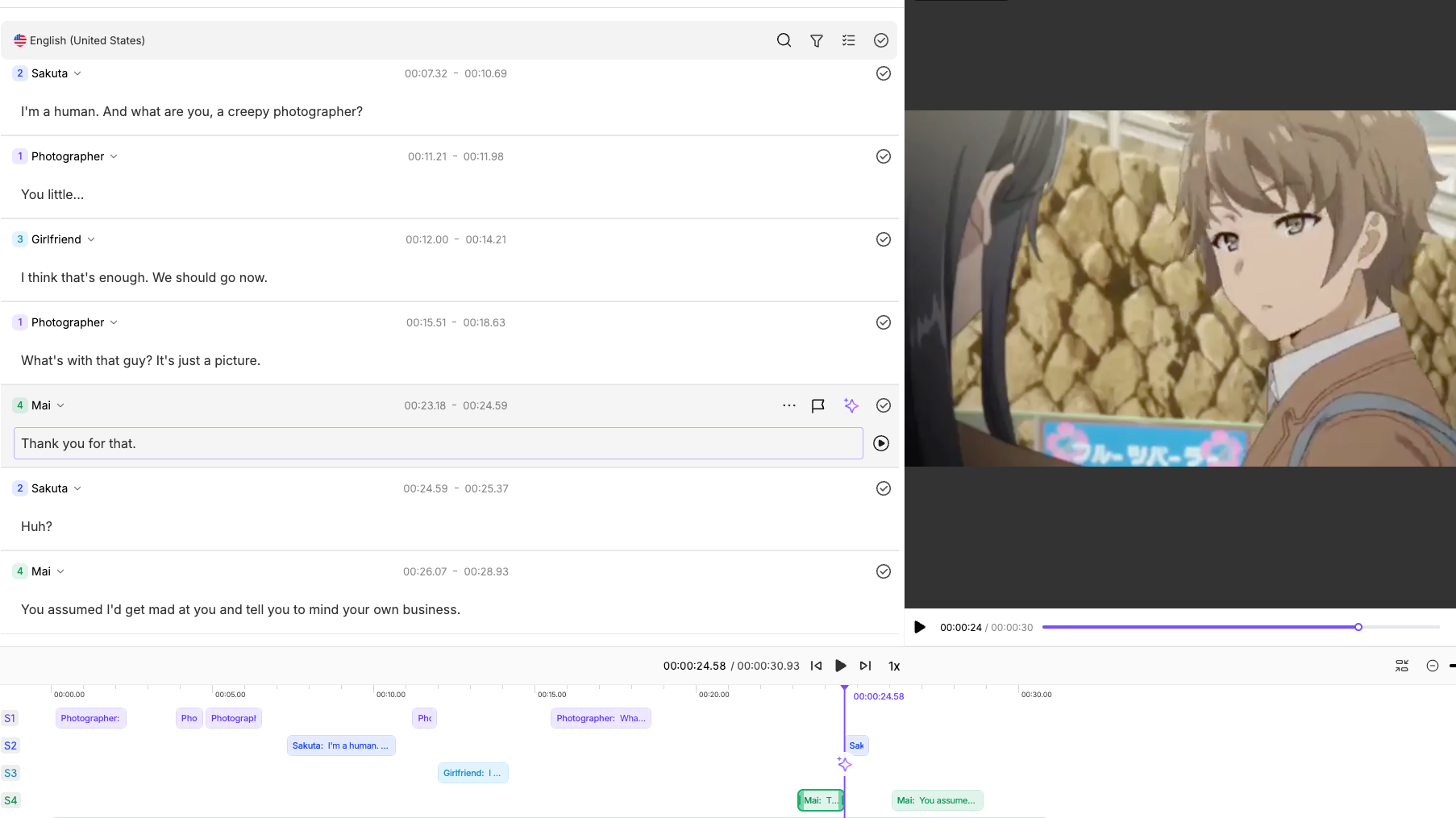Open transcript search magnifier icon
The width and height of the screenshot is (1456, 818).
[x=784, y=40]
